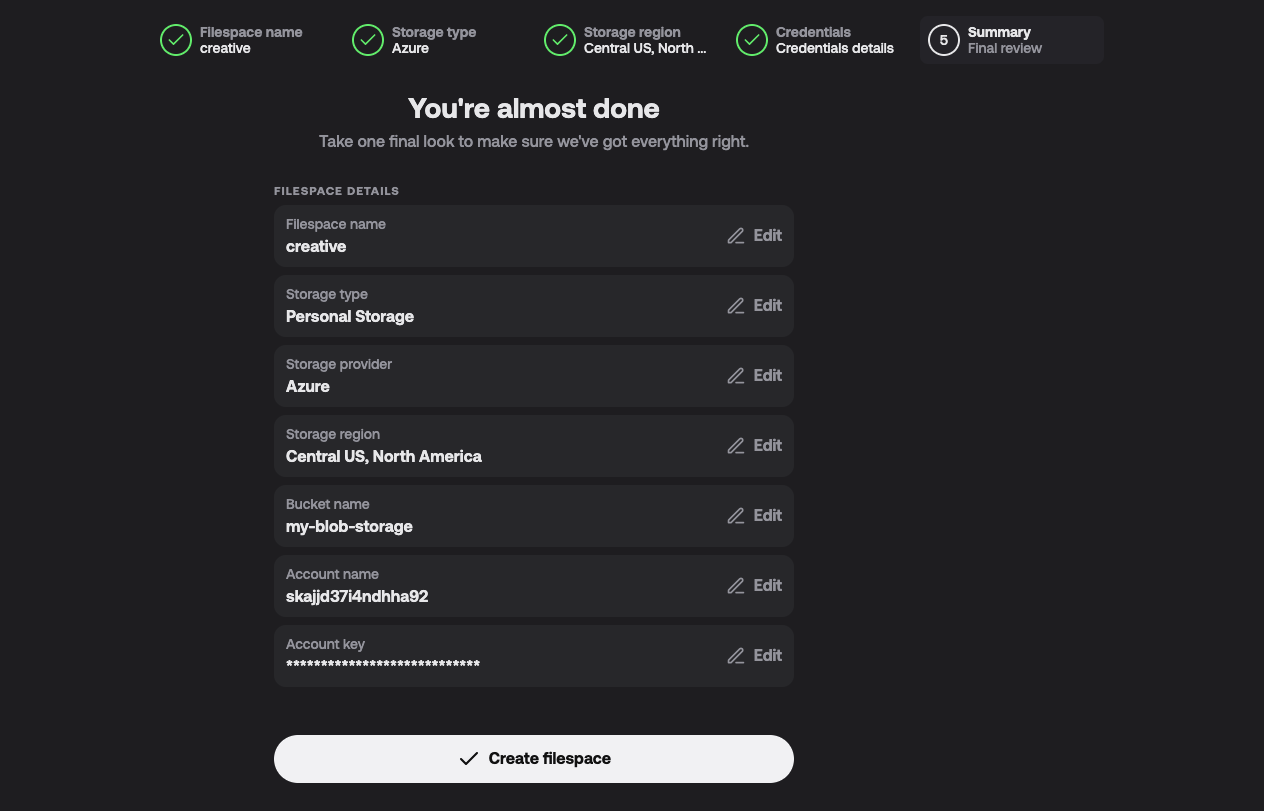
Task: Click the green checkmark for Filespace name step
Action: point(176,40)
